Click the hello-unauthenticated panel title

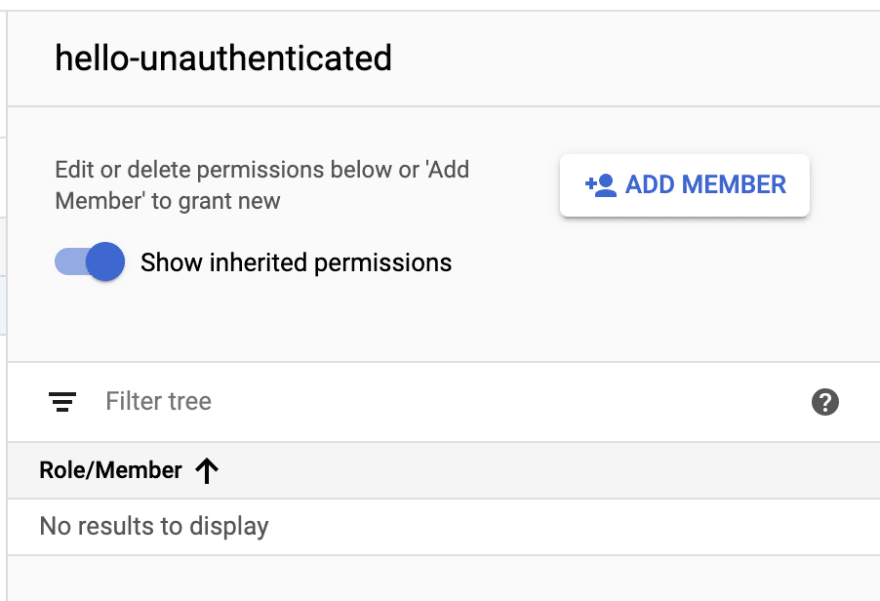(x=223, y=58)
